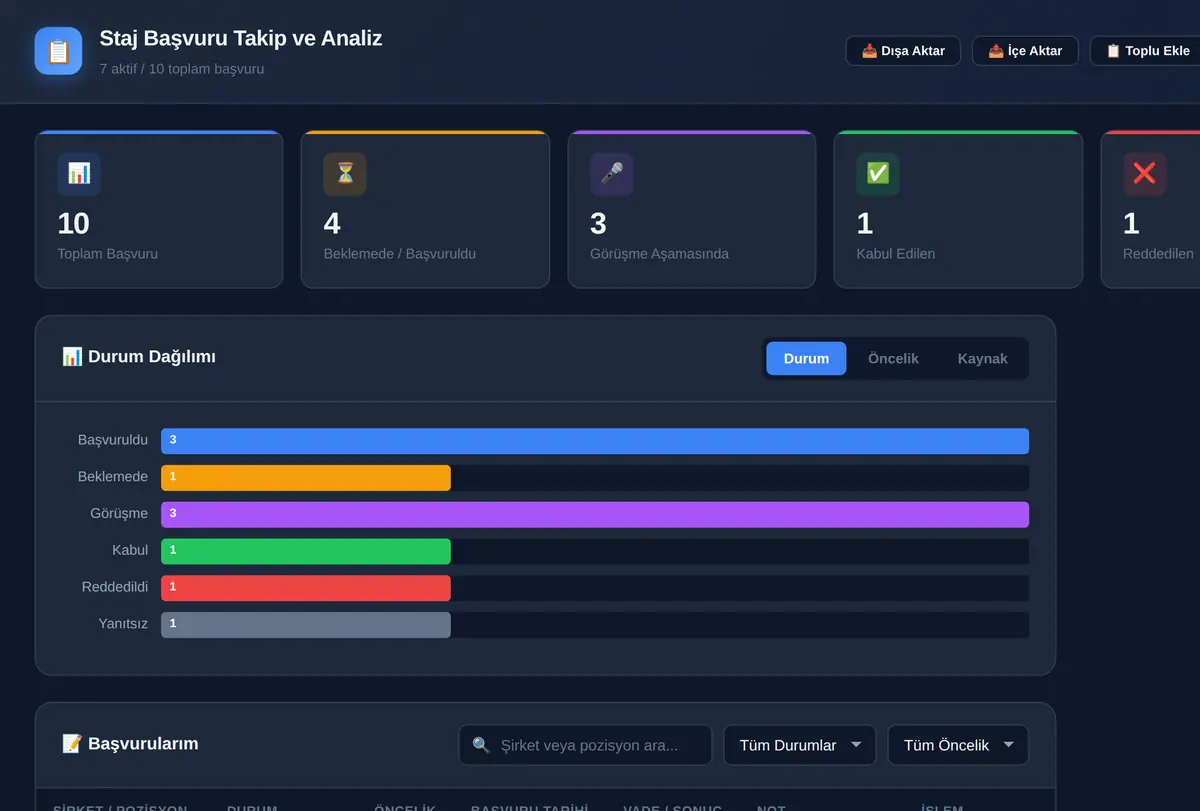This screenshot has height=811, width=1200.
Task: Focus the Şirket veya pozisyon ara search field
Action: 585,745
